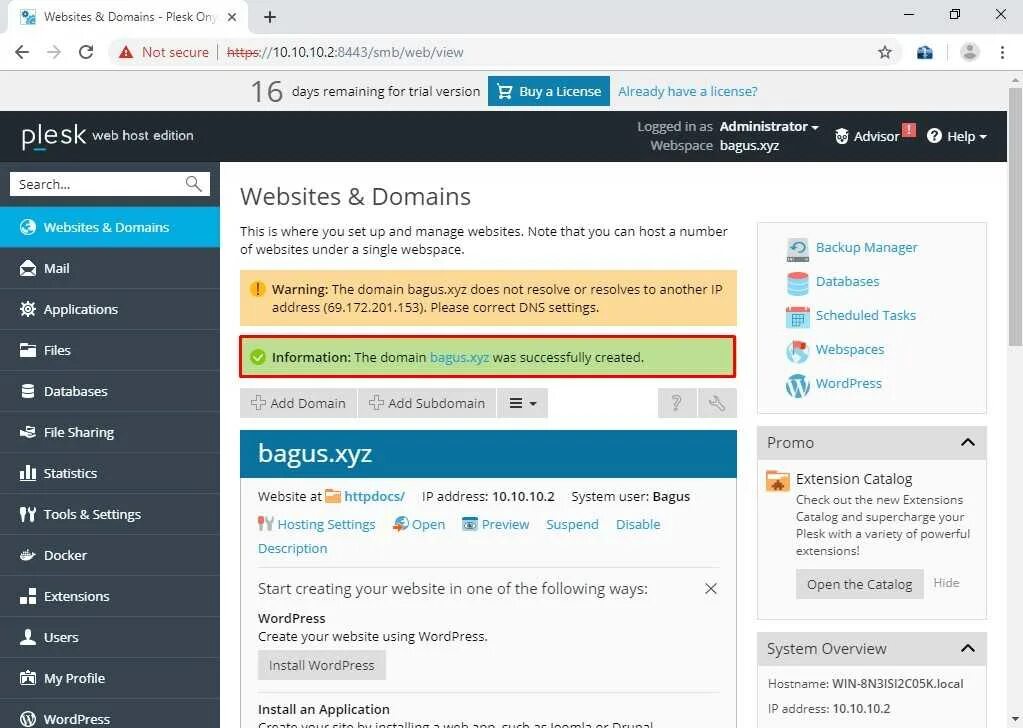Open Databases item in left sidebar
The image size is (1023, 728).
[110, 391]
